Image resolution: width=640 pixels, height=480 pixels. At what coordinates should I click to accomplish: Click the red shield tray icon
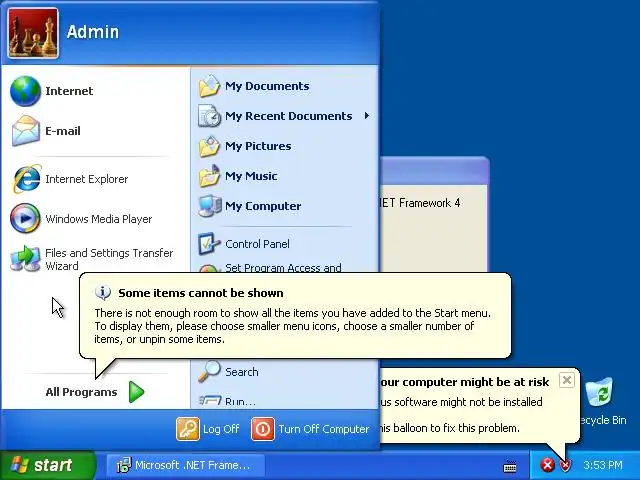tap(565, 464)
